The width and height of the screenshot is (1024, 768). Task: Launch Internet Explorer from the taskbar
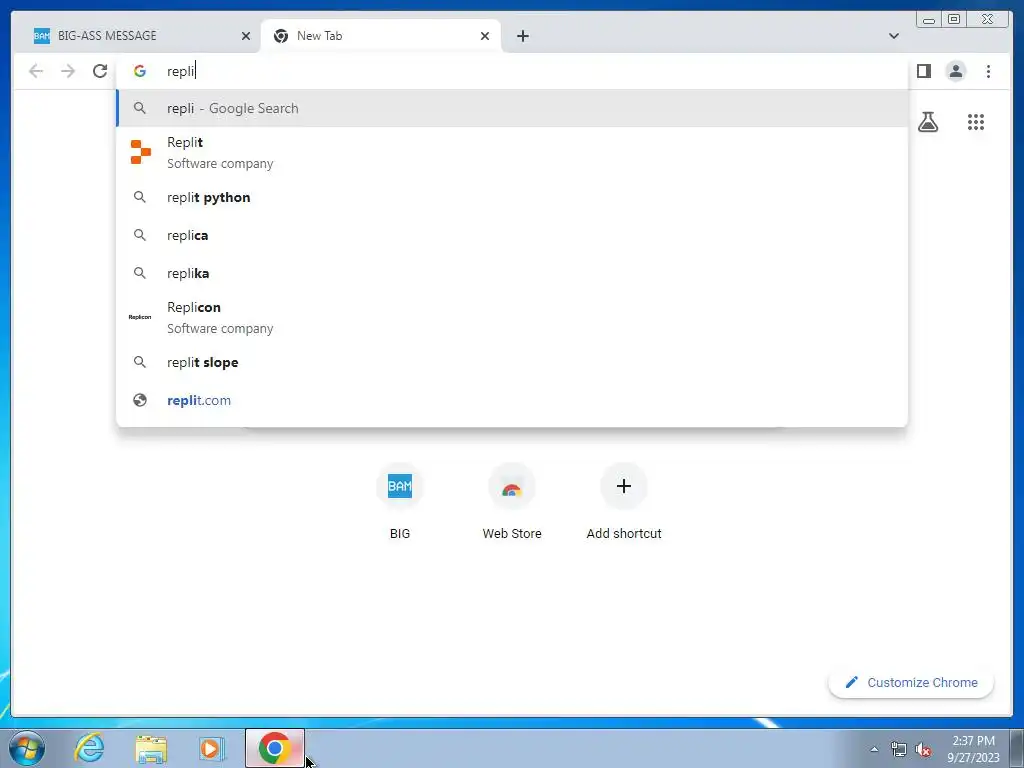tap(89, 748)
